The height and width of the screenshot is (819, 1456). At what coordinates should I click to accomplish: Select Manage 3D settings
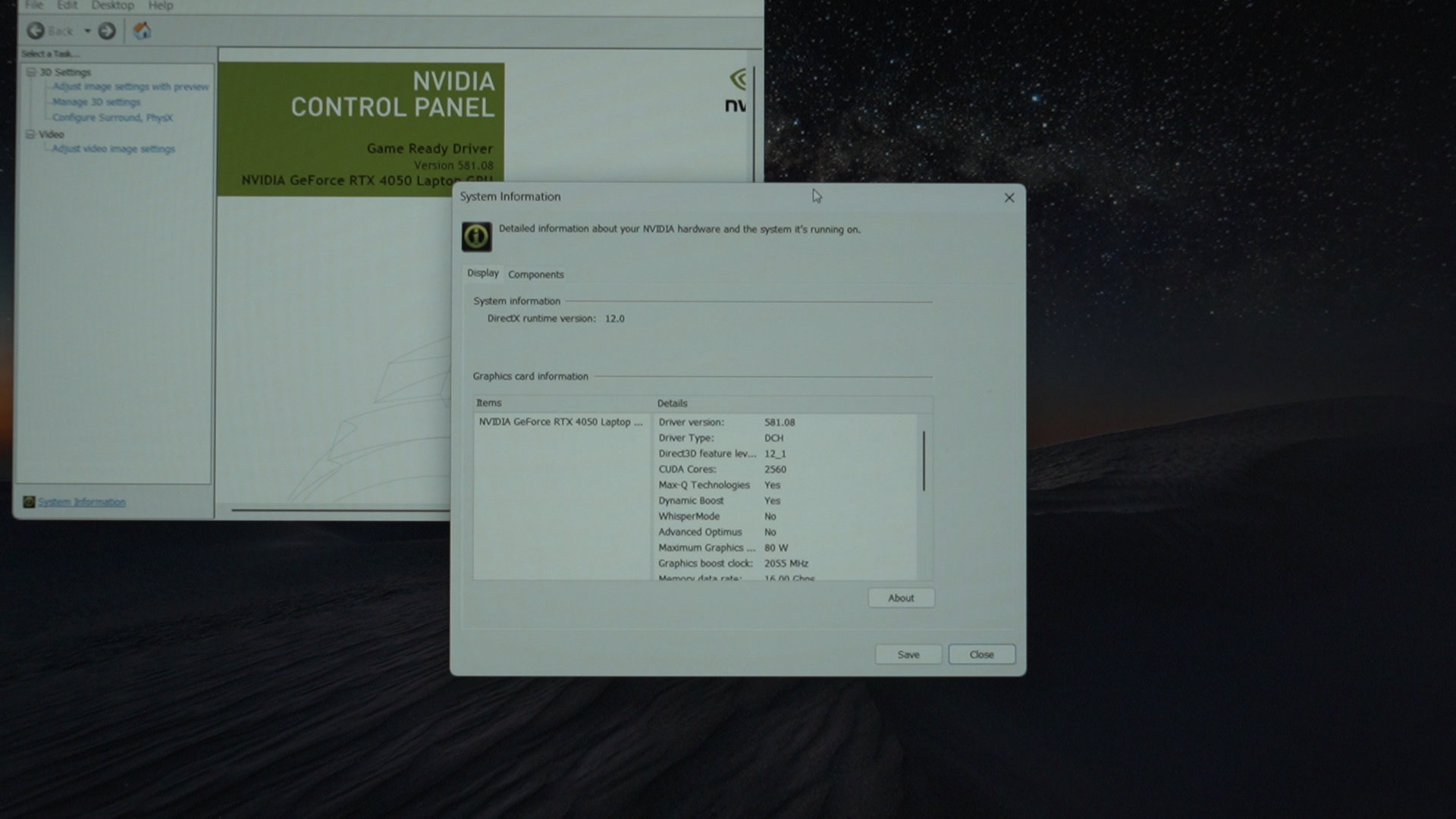tap(96, 102)
